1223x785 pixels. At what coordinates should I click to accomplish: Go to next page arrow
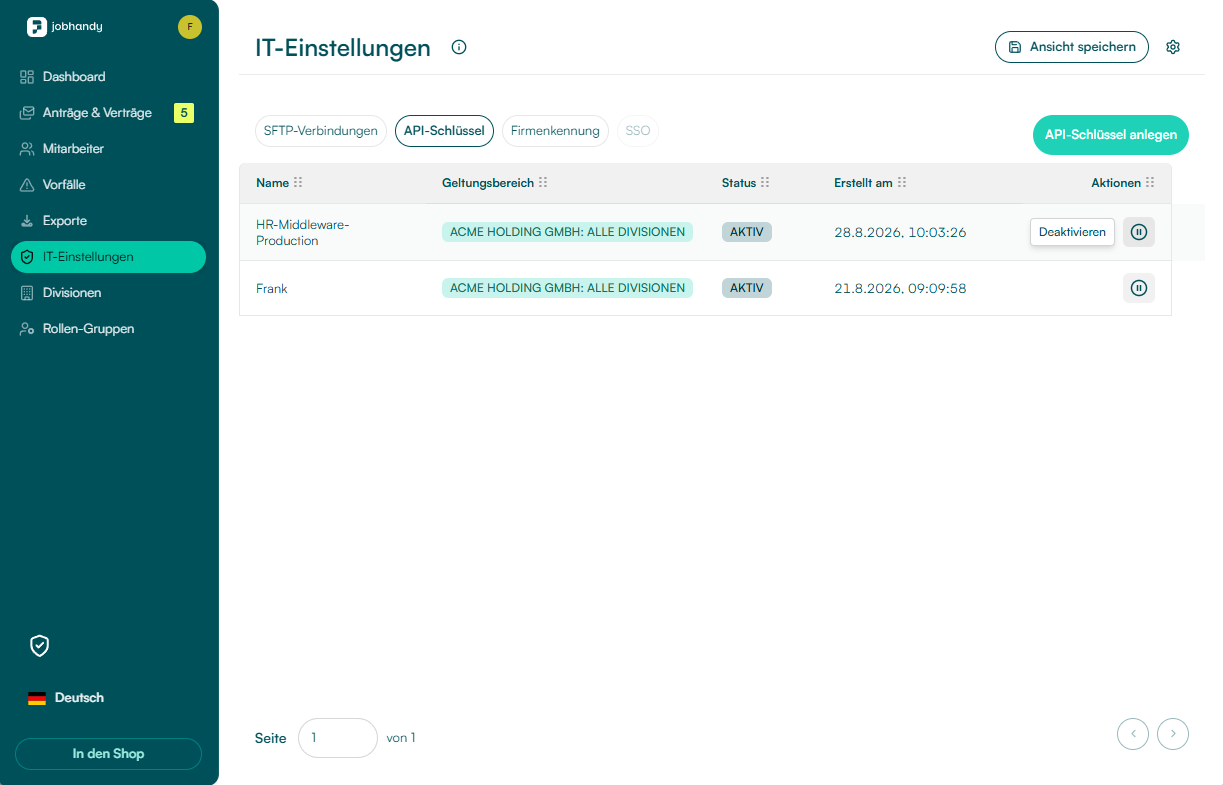tap(1173, 734)
